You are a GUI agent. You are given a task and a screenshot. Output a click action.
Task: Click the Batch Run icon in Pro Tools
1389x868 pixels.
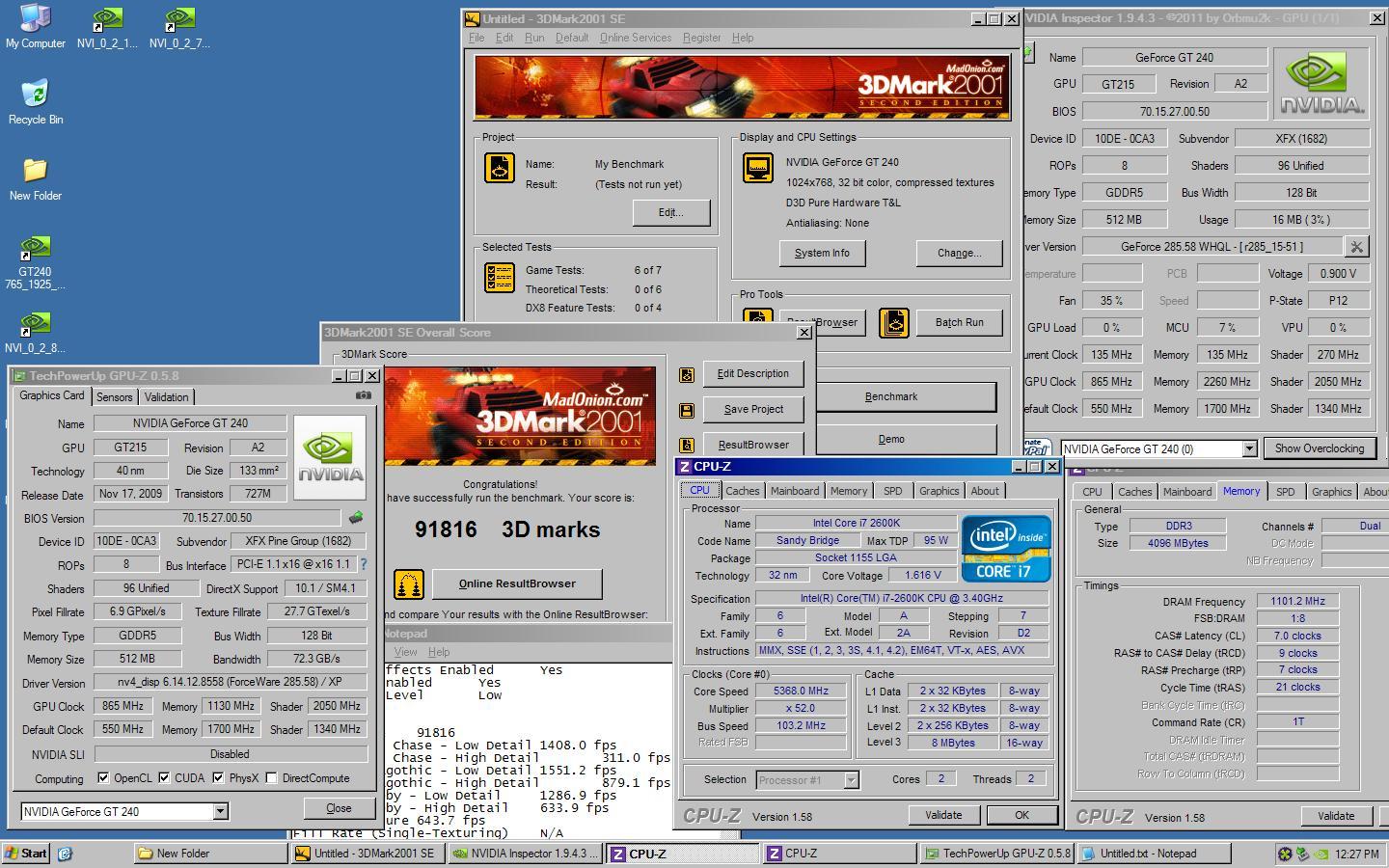894,322
